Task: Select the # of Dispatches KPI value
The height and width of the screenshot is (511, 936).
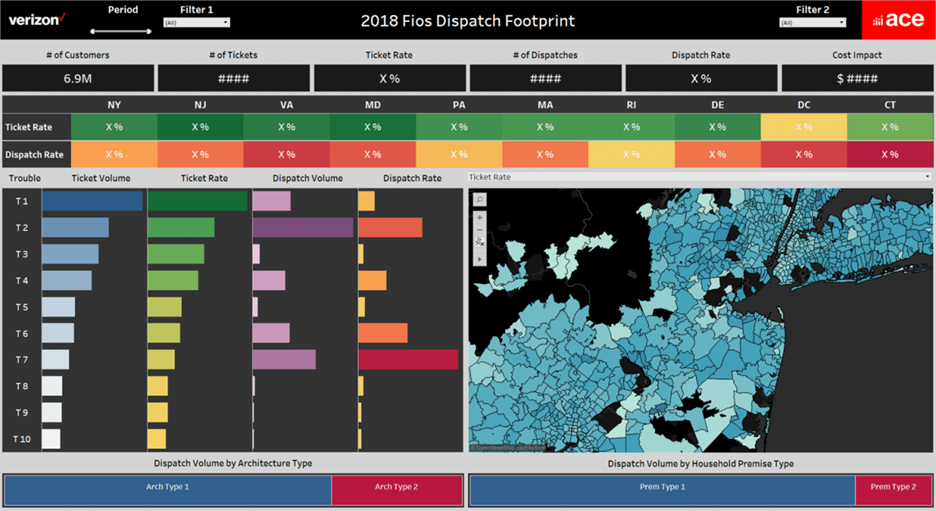Action: (545, 78)
